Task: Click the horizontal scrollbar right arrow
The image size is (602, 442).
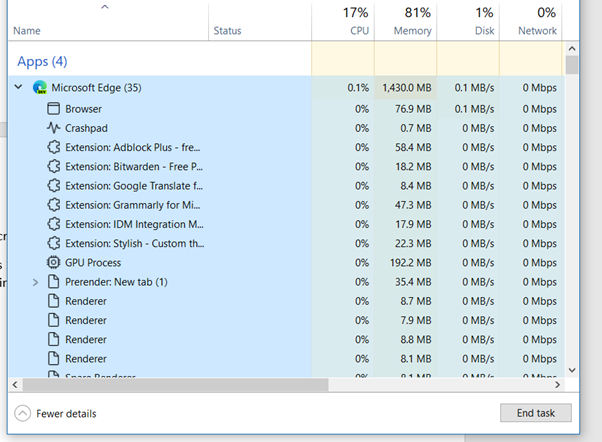Action: pyautogui.click(x=557, y=384)
